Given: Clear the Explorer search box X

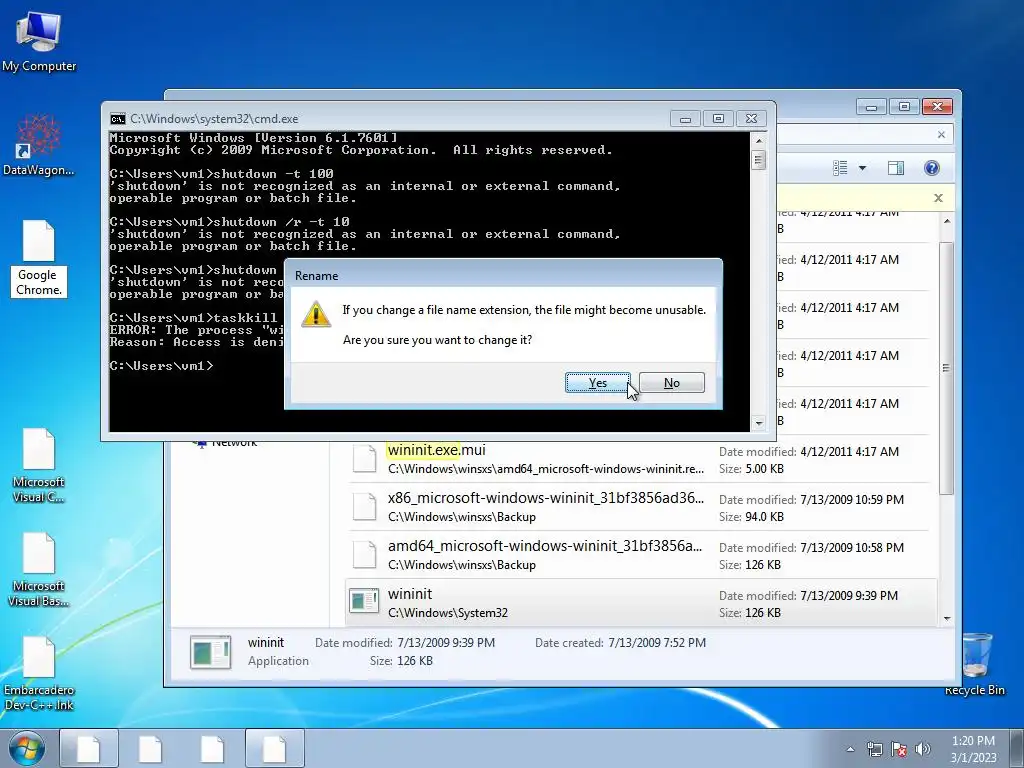Looking at the screenshot, I should click(x=941, y=135).
